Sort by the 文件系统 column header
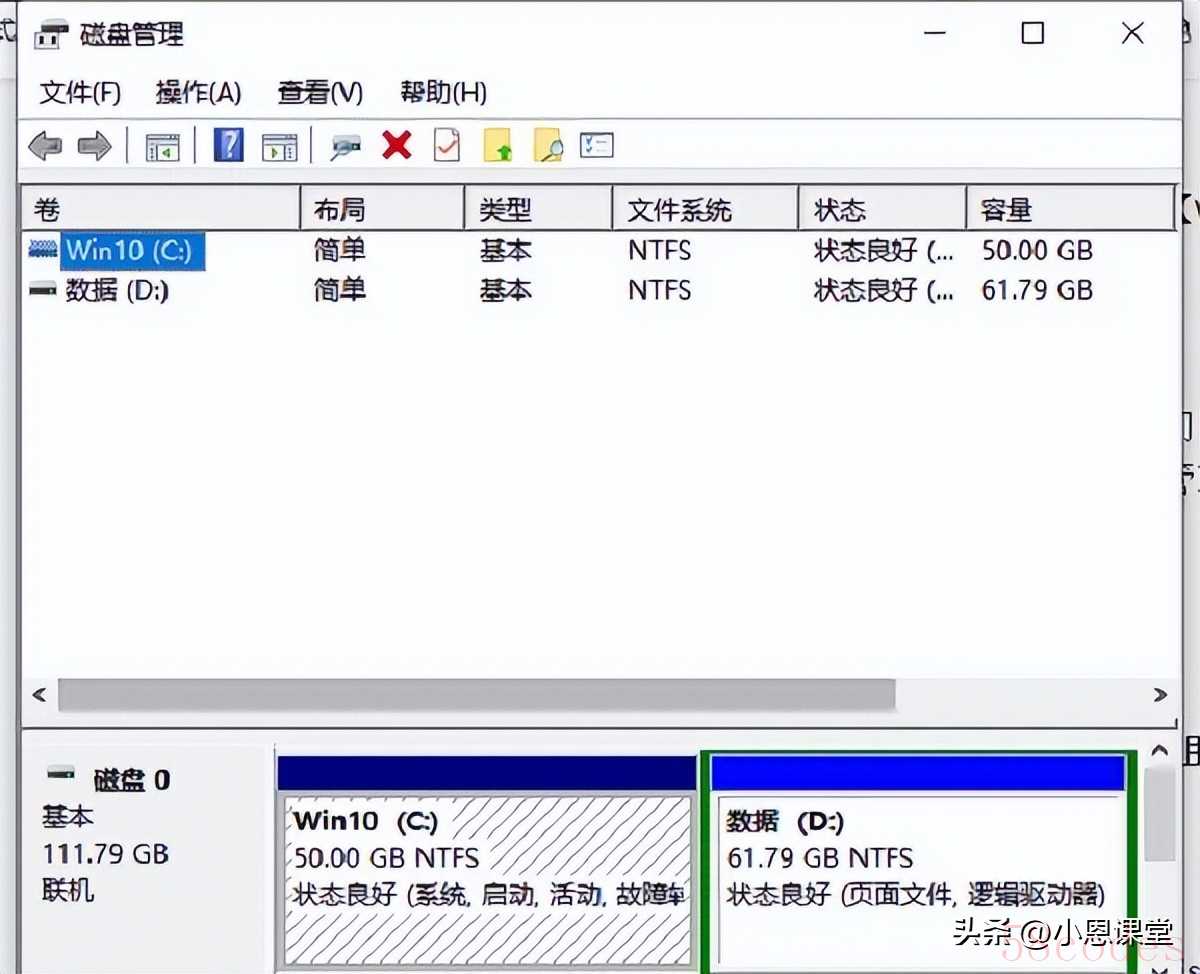Image resolution: width=1200 pixels, height=974 pixels. pos(705,209)
